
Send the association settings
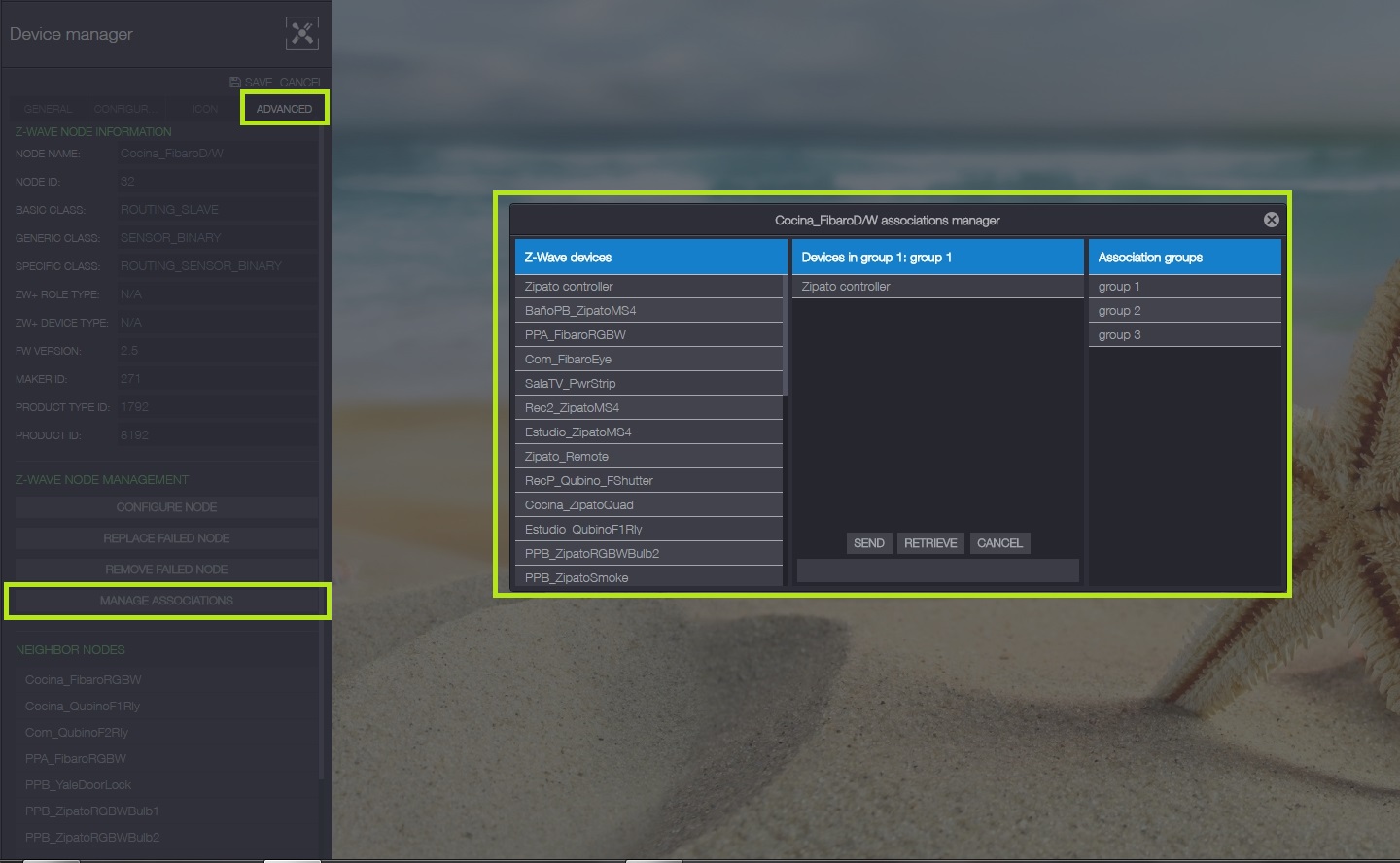(x=868, y=543)
